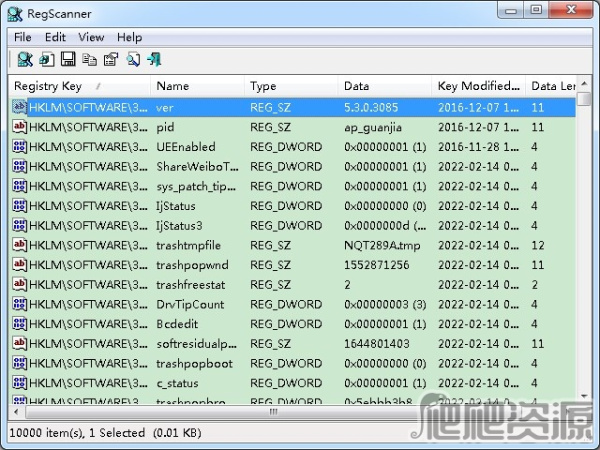Click data value 'NQT289A.tmp'
The image size is (600, 450).
point(382,245)
